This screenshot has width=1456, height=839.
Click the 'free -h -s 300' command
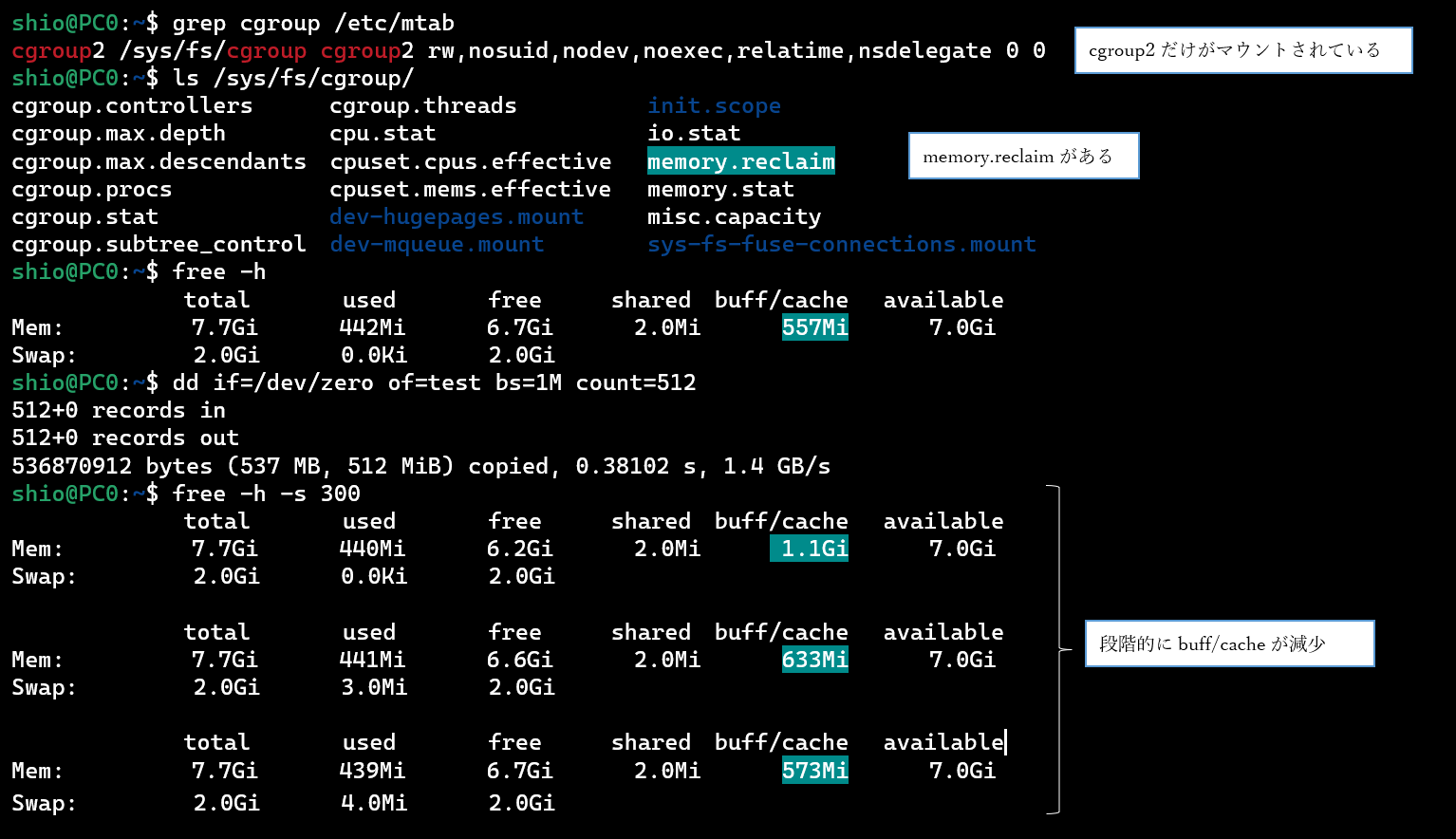point(266,494)
